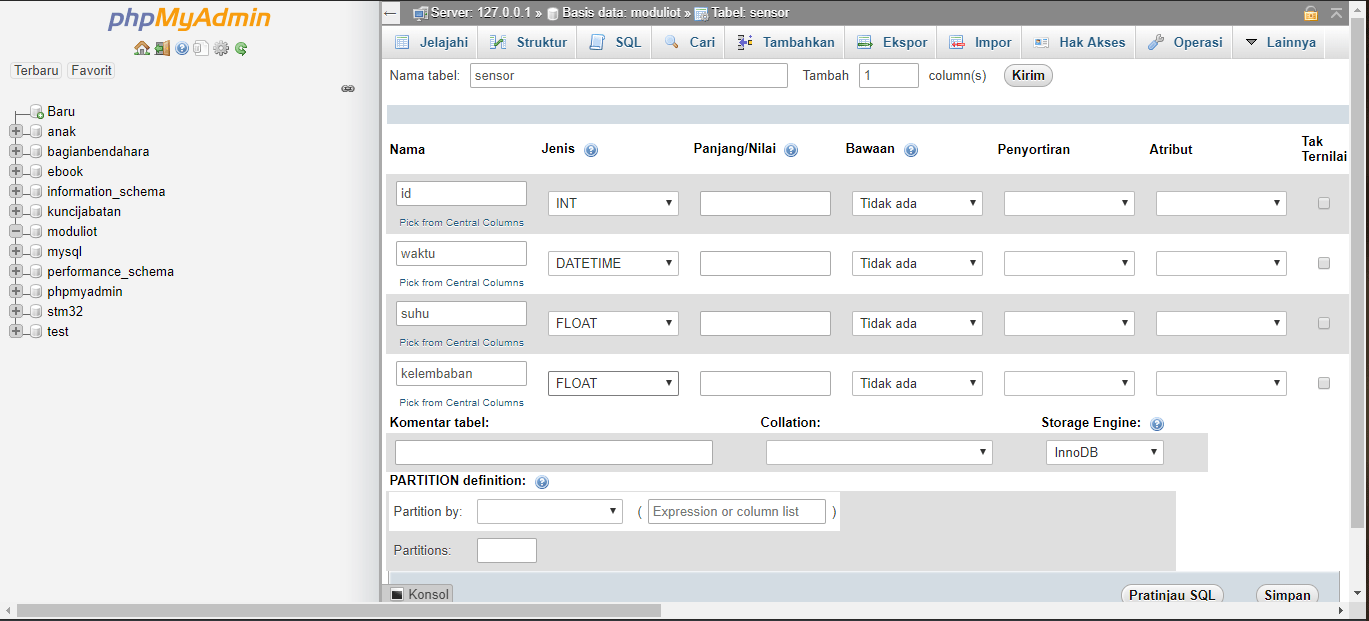Viewport: 1369px width, 621px height.
Task: Open the Konsol console at the bottom
Action: pyautogui.click(x=420, y=593)
